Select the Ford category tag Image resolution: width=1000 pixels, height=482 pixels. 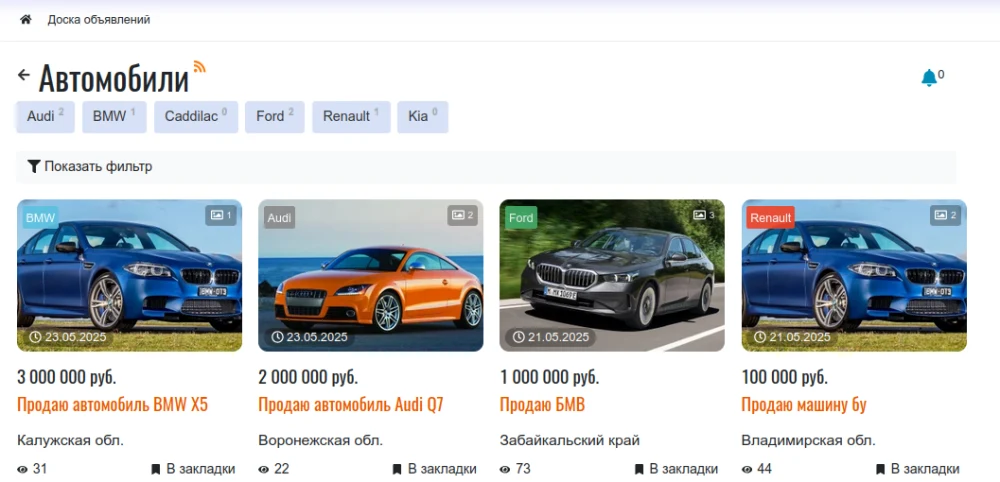[275, 117]
